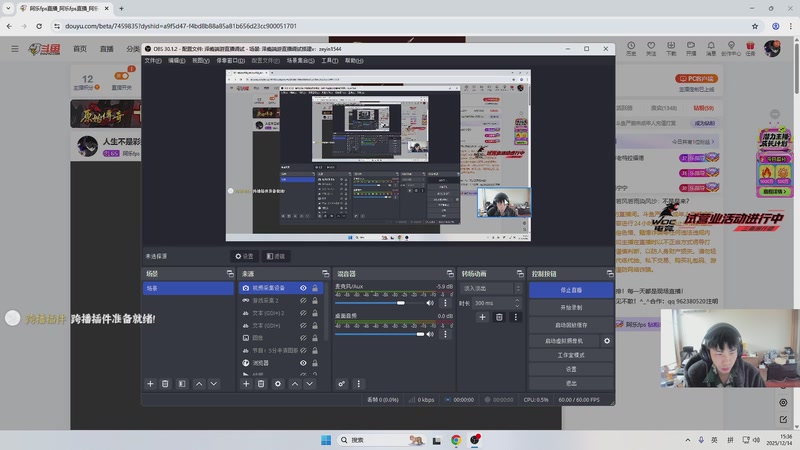Delete selected scene using trash icon in 场景 panel
This screenshot has width=800, height=450.
(165, 384)
